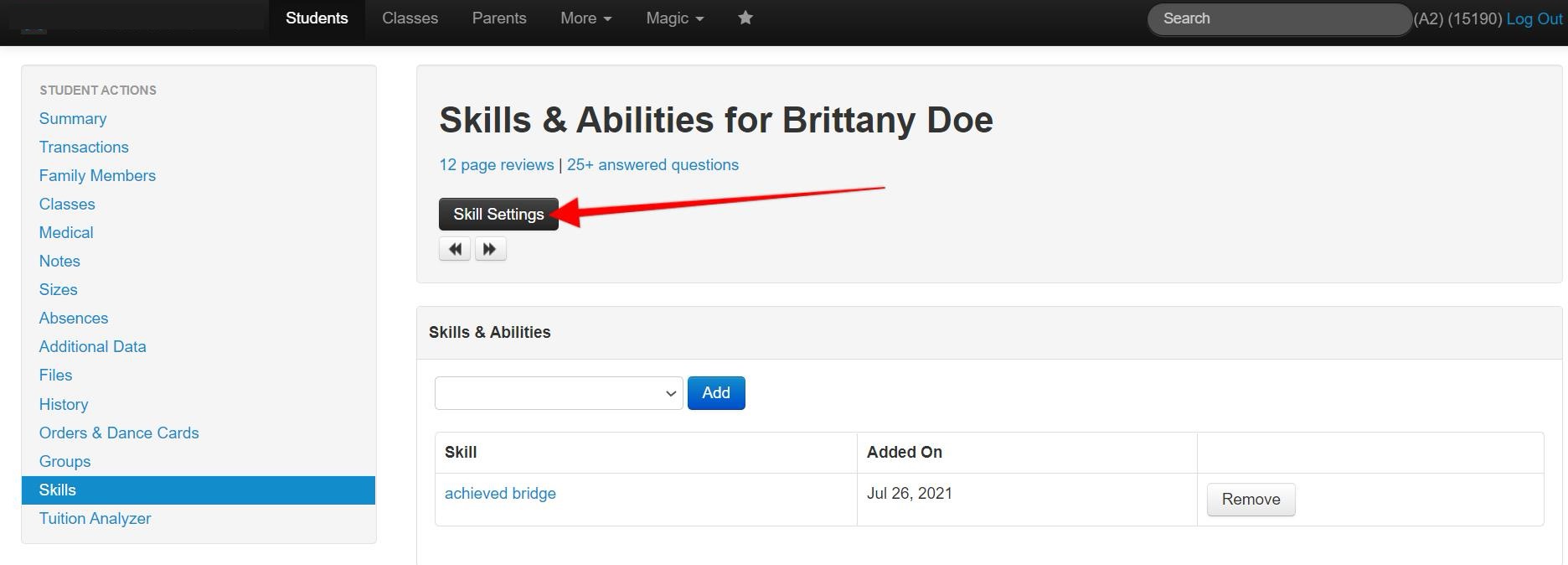
Task: Click in the Search field
Action: [1278, 18]
